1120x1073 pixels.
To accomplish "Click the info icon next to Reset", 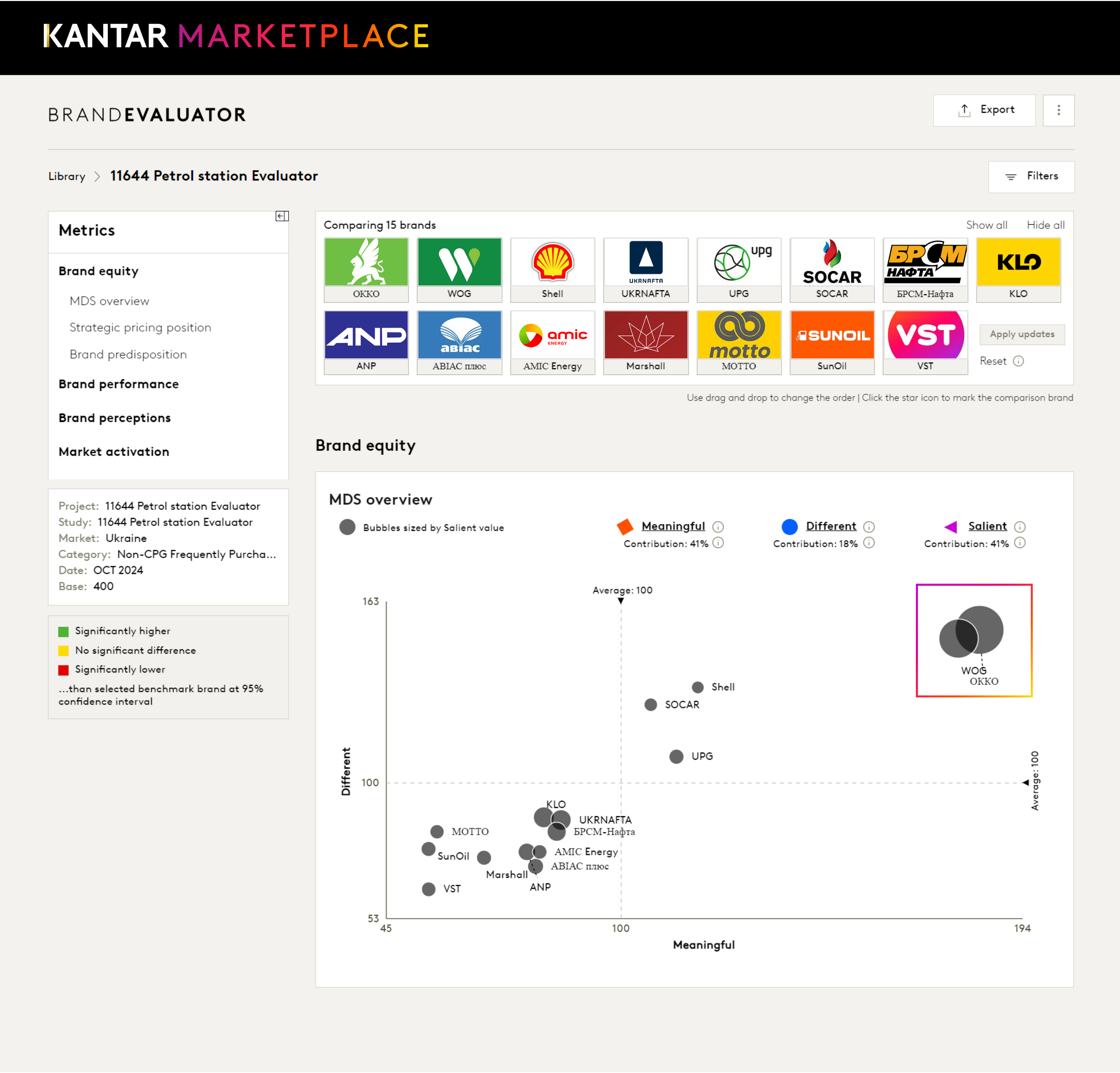I will [x=1018, y=361].
